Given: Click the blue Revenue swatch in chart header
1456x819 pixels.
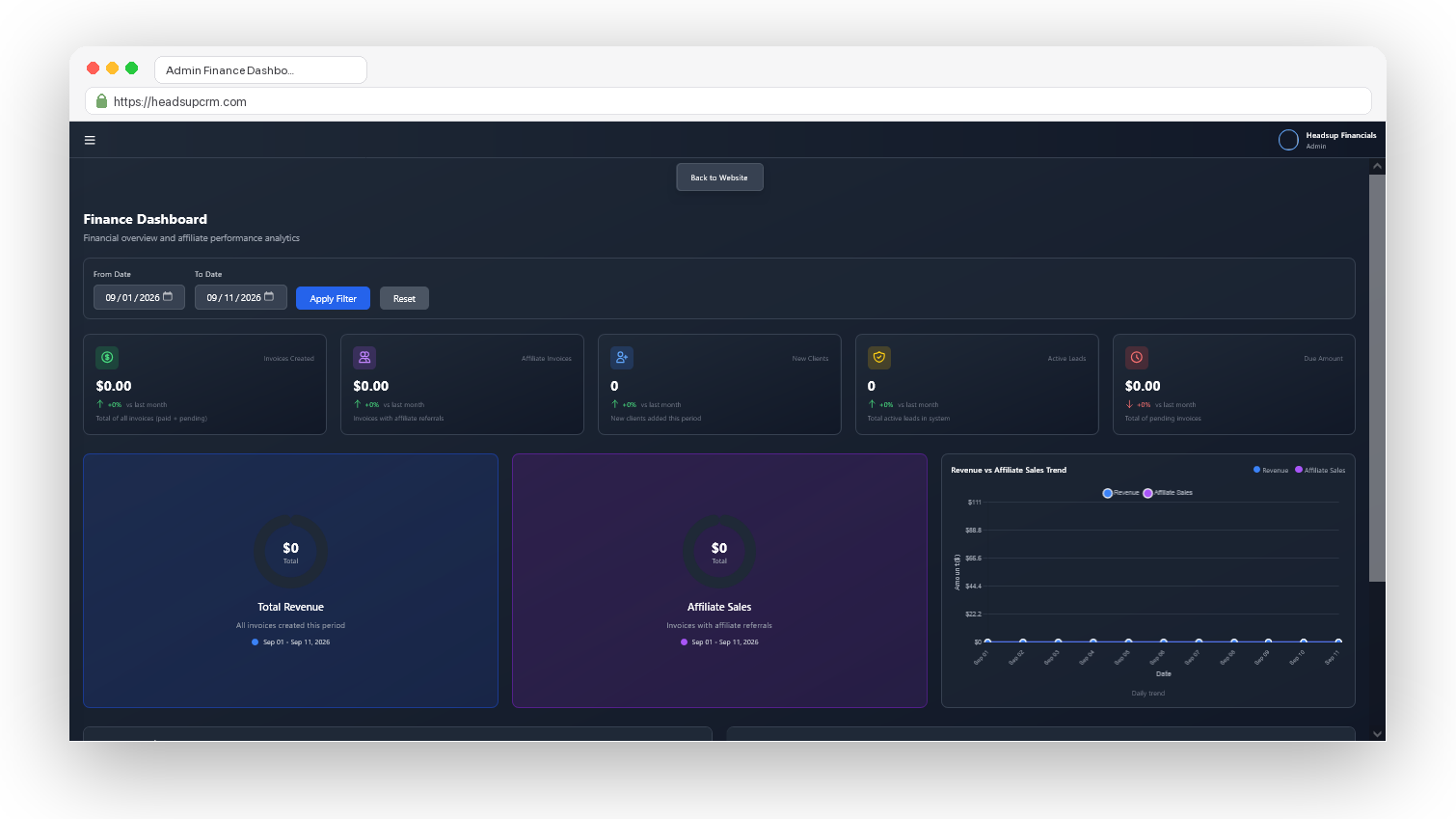Looking at the screenshot, I should (x=1256, y=470).
